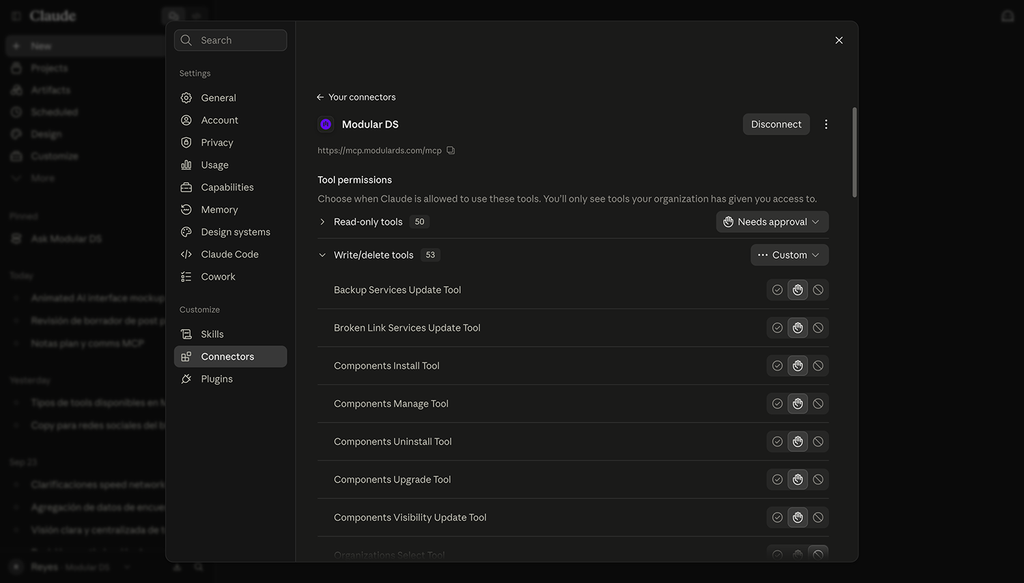Viewport: 1024px width, 583px height.
Task: Click the Read-only tools count 50
Action: 419,222
